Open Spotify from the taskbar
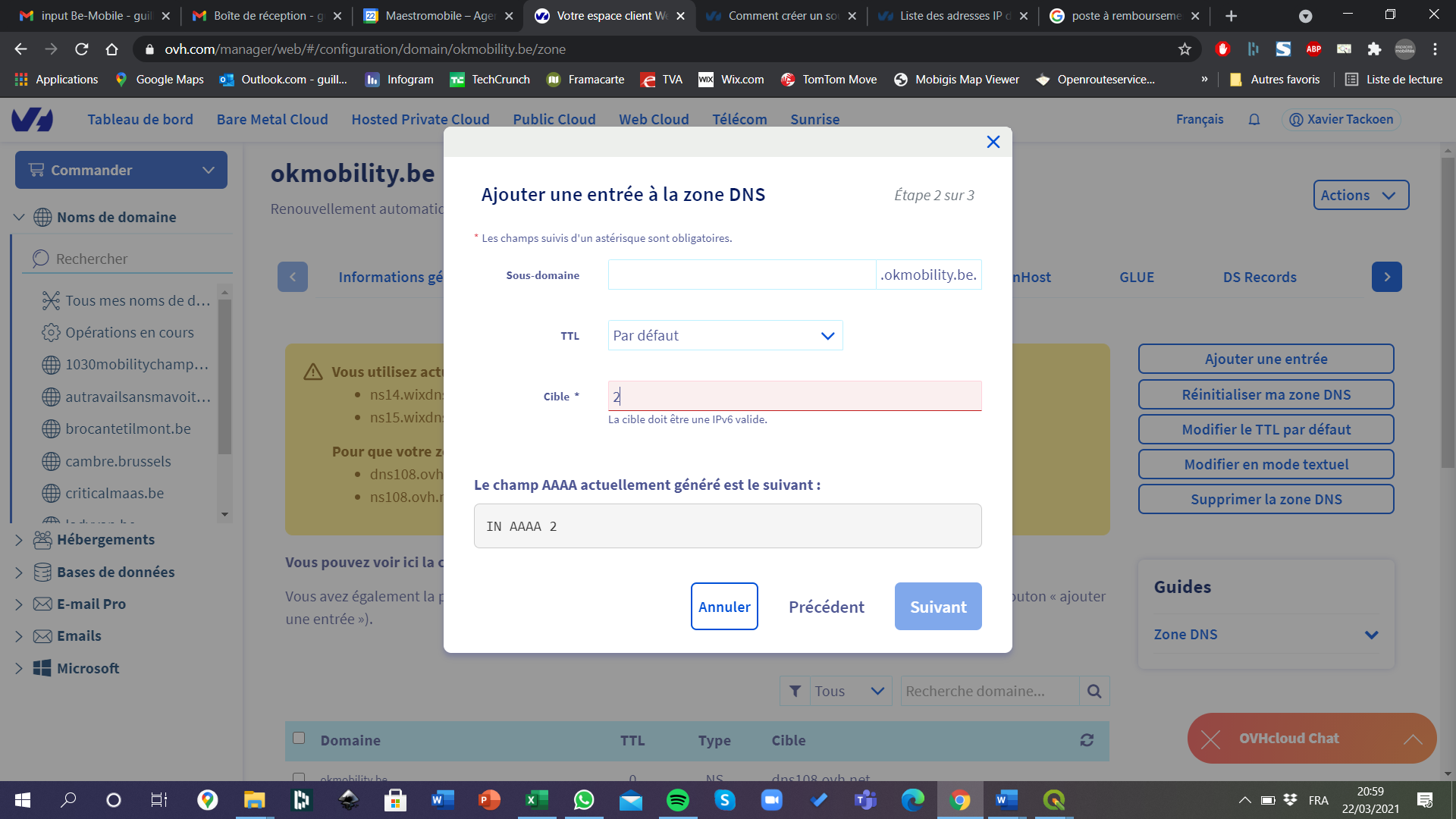1456x819 pixels. 677,800
